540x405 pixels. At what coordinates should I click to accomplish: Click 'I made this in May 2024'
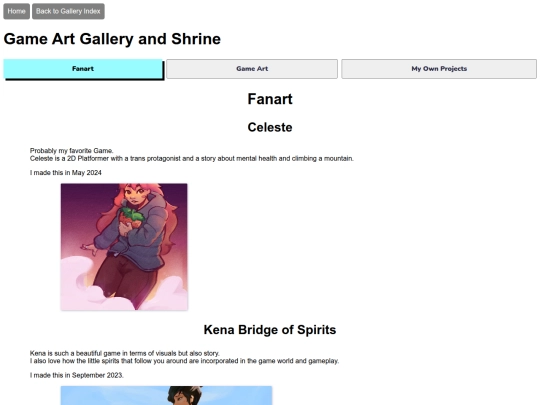pos(66,173)
